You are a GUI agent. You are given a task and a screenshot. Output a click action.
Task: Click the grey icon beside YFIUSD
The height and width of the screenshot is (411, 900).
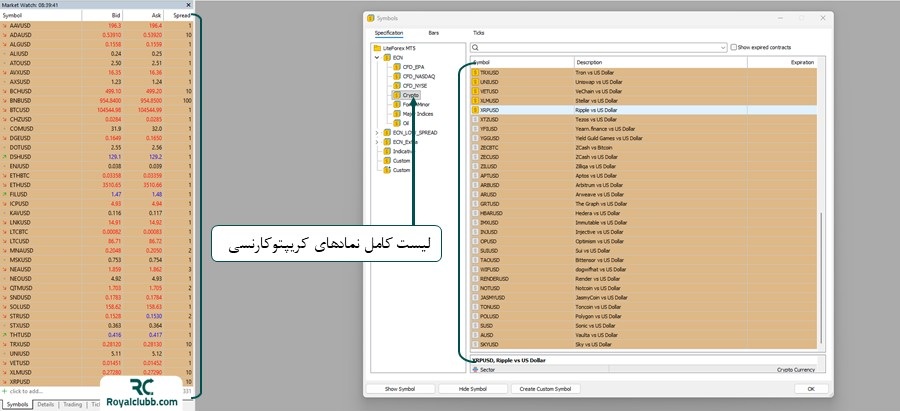coord(475,128)
